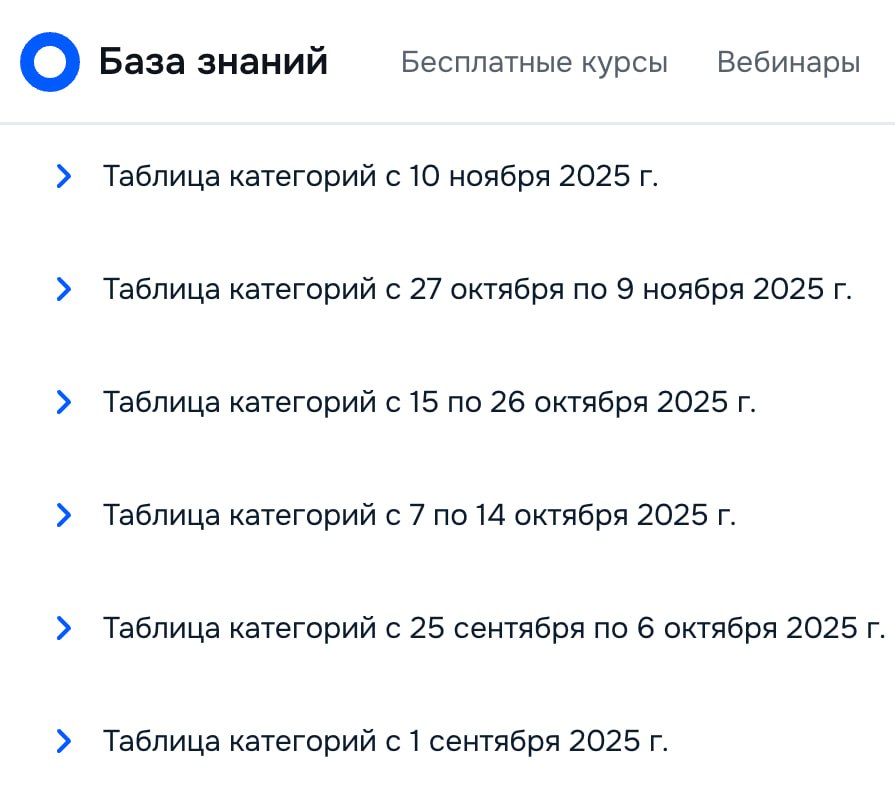Click the arrow icon beside 1 сентября 2025 table
895x811 pixels.
click(x=64, y=742)
